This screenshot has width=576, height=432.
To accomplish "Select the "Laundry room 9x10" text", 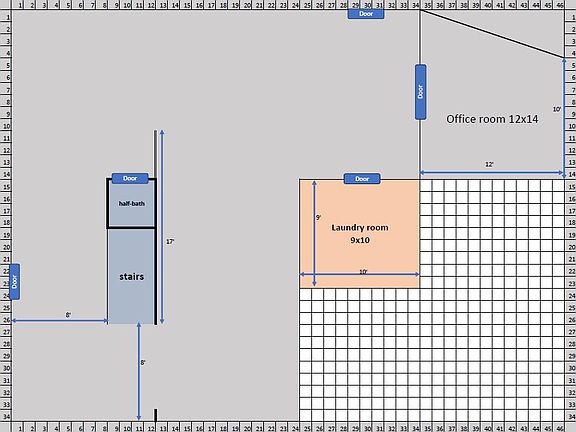I will pyautogui.click(x=360, y=234).
